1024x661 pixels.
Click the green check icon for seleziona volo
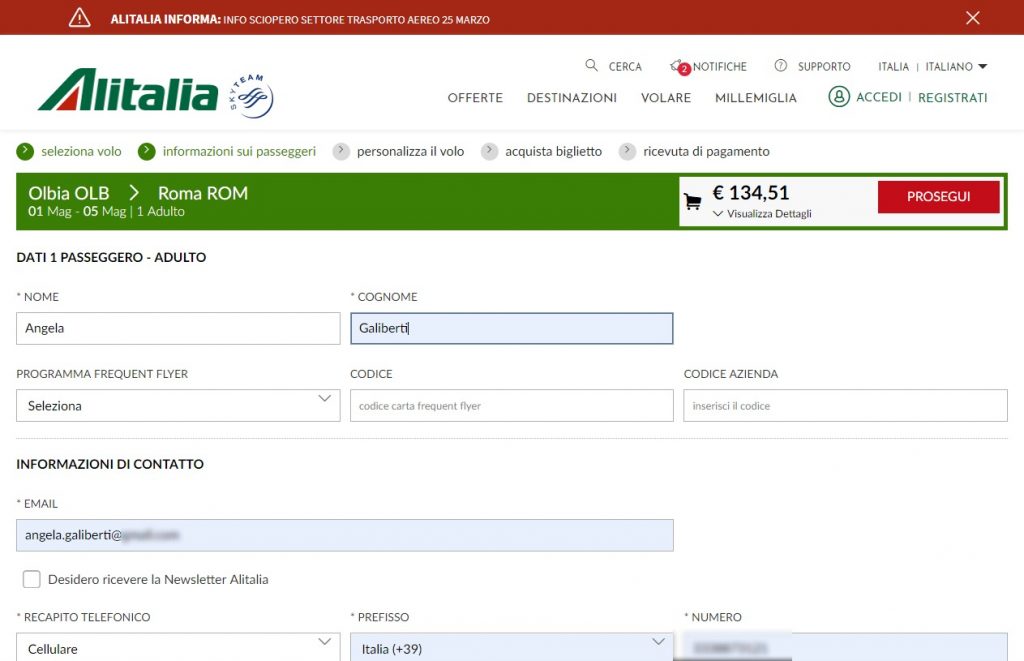pos(25,152)
